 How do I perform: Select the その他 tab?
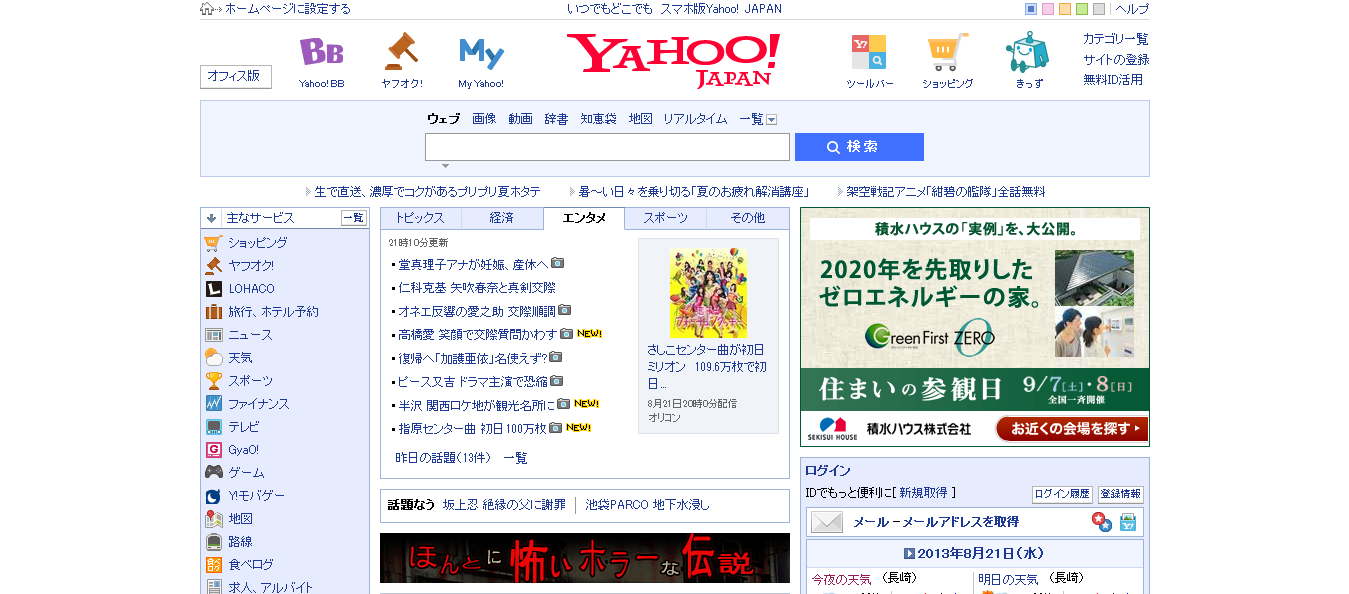coord(748,218)
